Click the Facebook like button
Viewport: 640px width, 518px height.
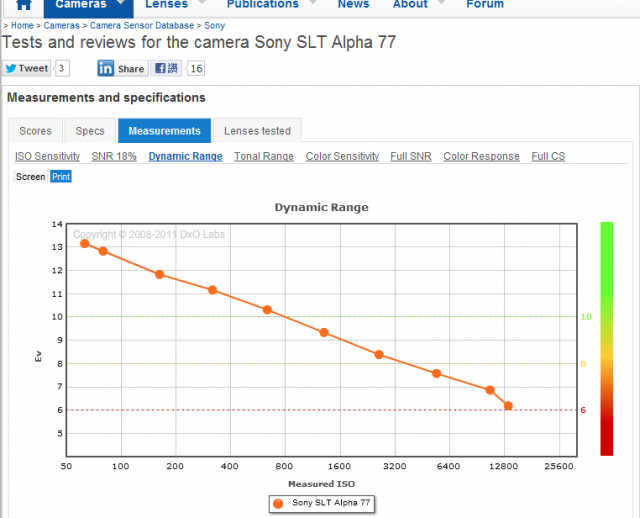tap(166, 68)
